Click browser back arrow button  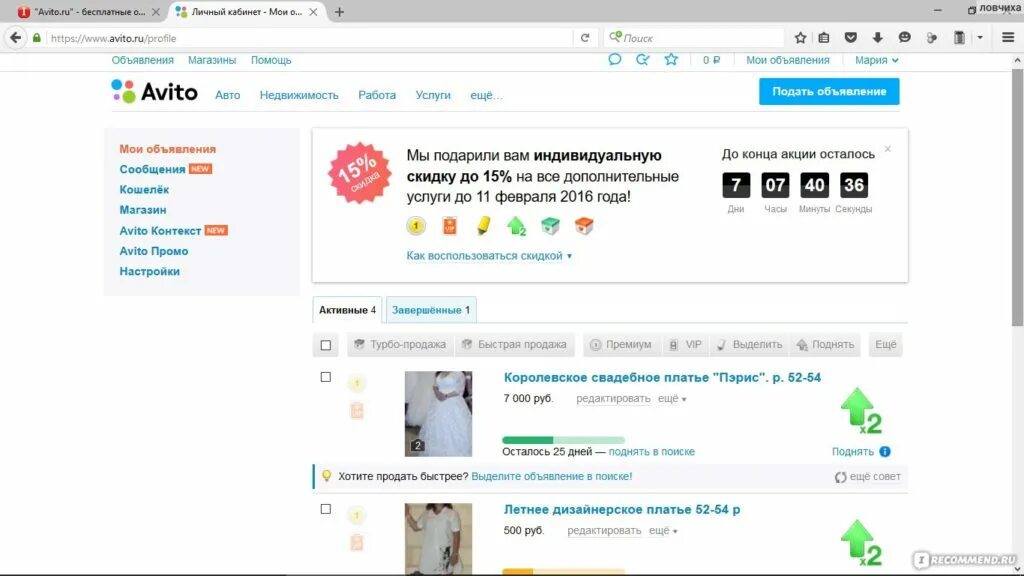(x=16, y=38)
